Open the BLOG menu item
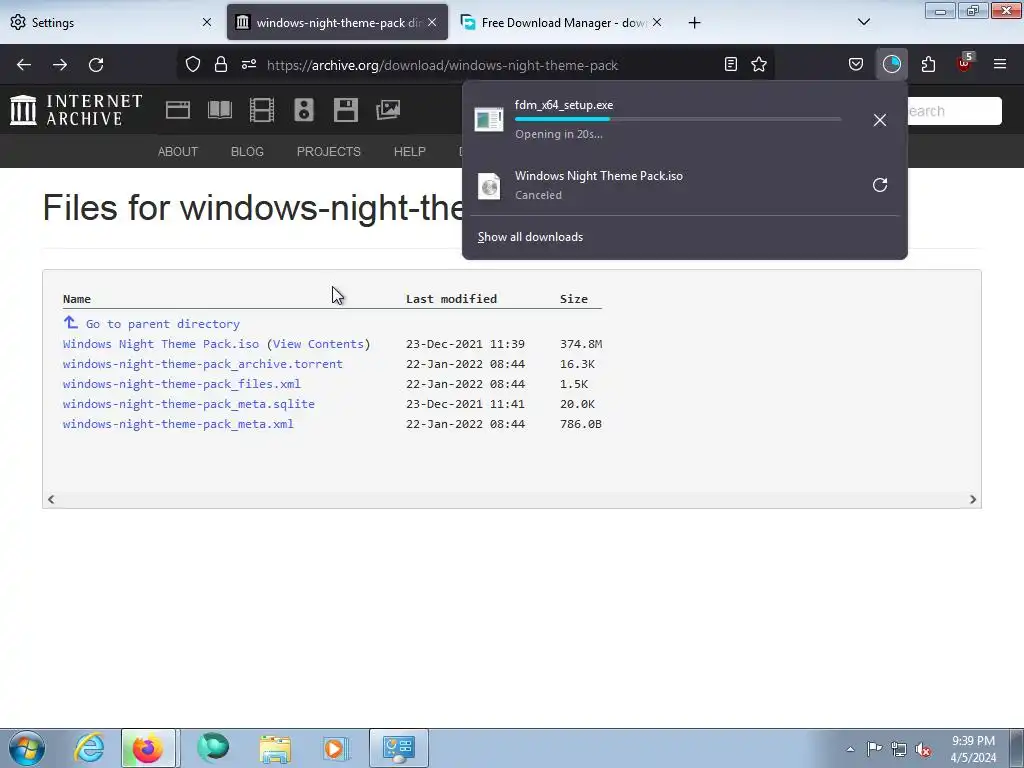Screen dimensions: 1024x768 pos(247,152)
